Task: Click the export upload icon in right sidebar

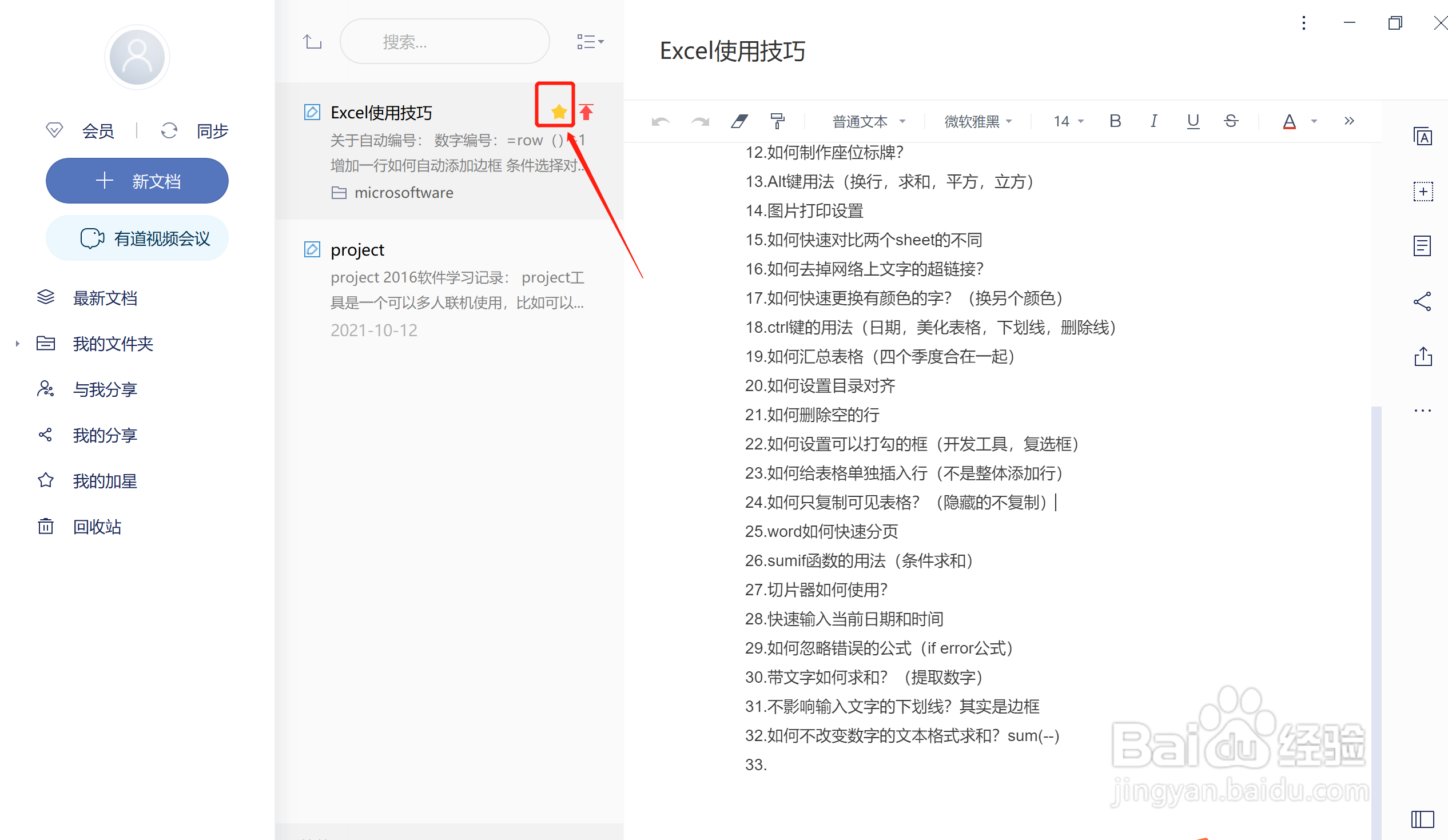Action: tap(1423, 356)
